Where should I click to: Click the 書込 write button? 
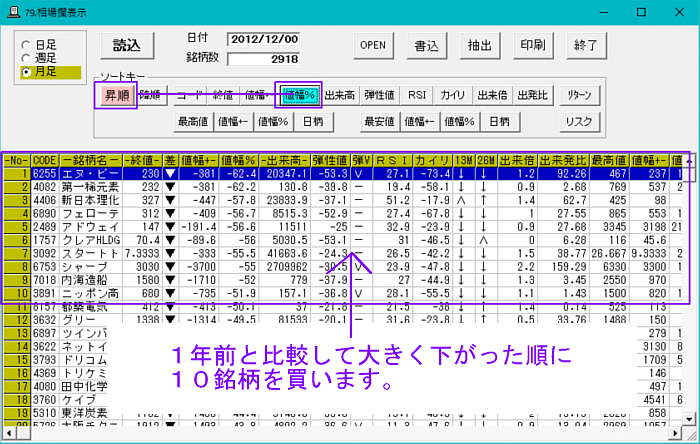pos(426,45)
